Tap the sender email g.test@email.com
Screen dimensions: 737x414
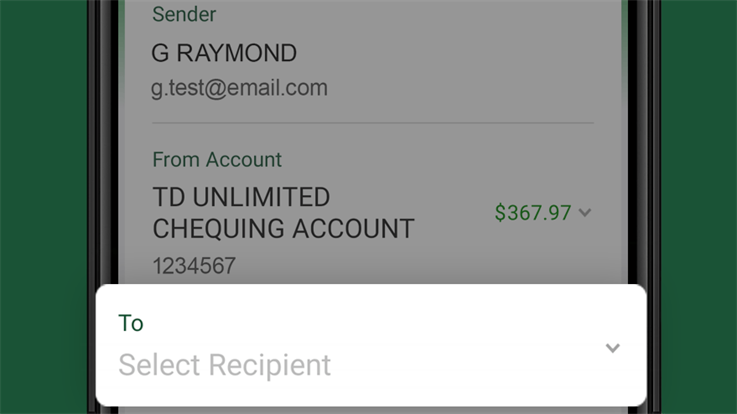pyautogui.click(x=239, y=88)
